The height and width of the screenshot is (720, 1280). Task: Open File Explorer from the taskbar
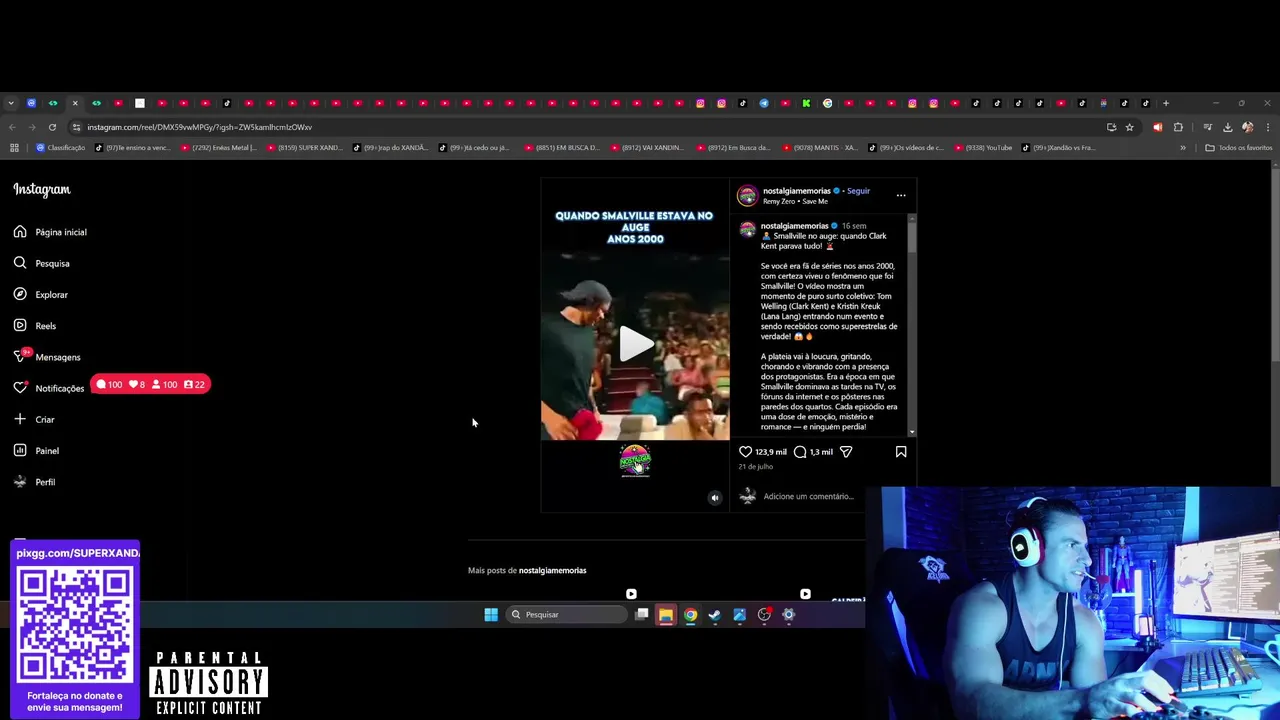click(665, 615)
